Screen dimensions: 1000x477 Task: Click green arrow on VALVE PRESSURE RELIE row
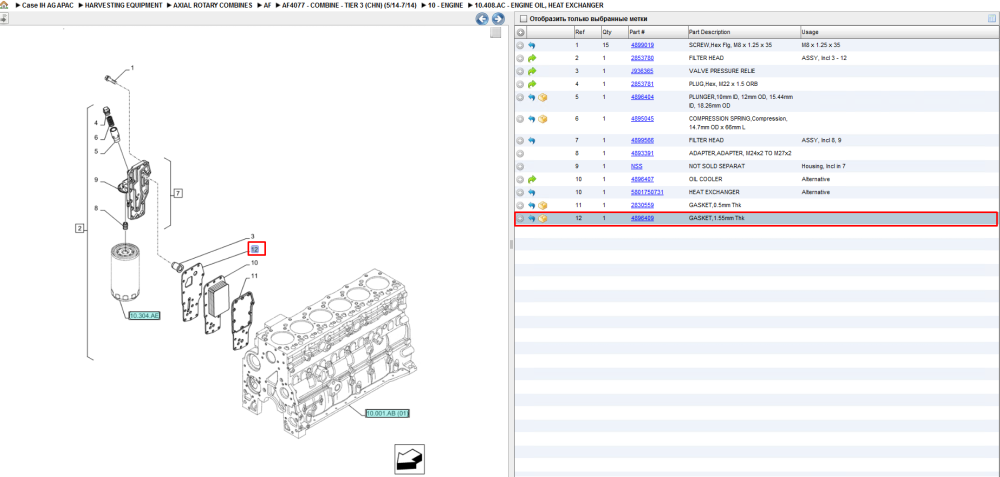pos(531,71)
